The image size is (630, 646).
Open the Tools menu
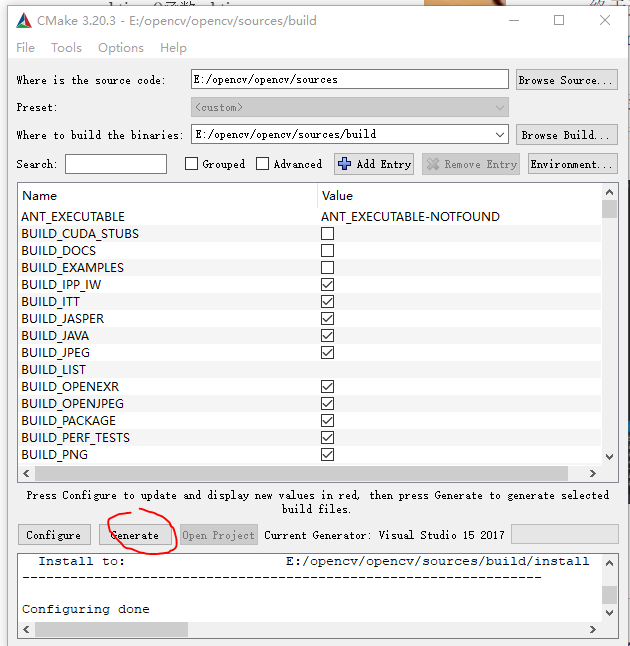tap(66, 48)
